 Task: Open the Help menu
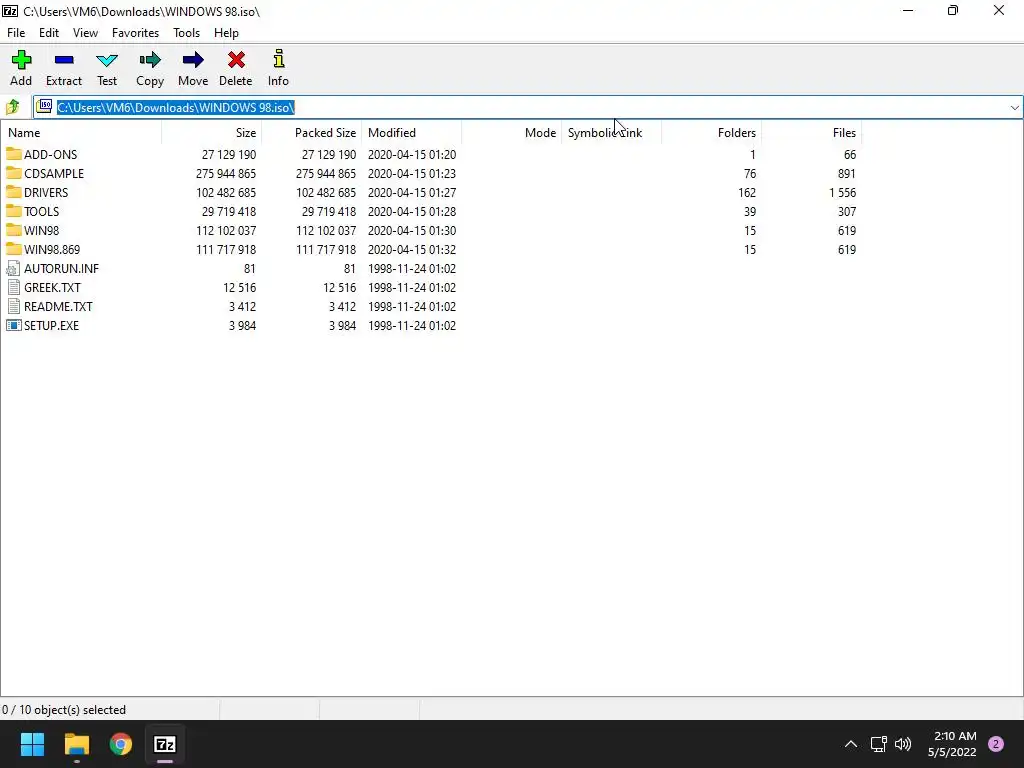227,33
